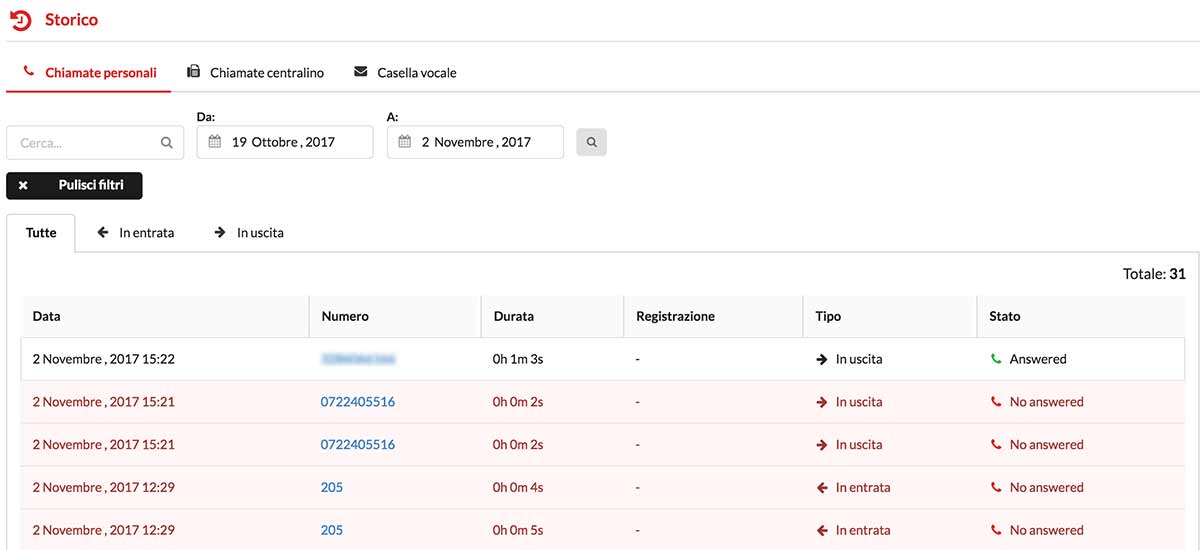The width and height of the screenshot is (1200, 550).
Task: Click first 0722405516 number link
Action: tap(357, 402)
